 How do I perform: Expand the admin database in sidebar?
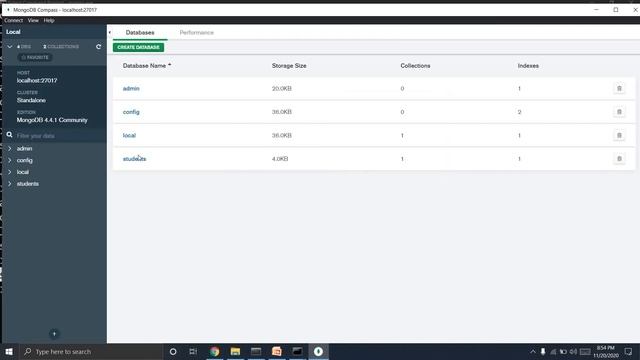pos(10,149)
